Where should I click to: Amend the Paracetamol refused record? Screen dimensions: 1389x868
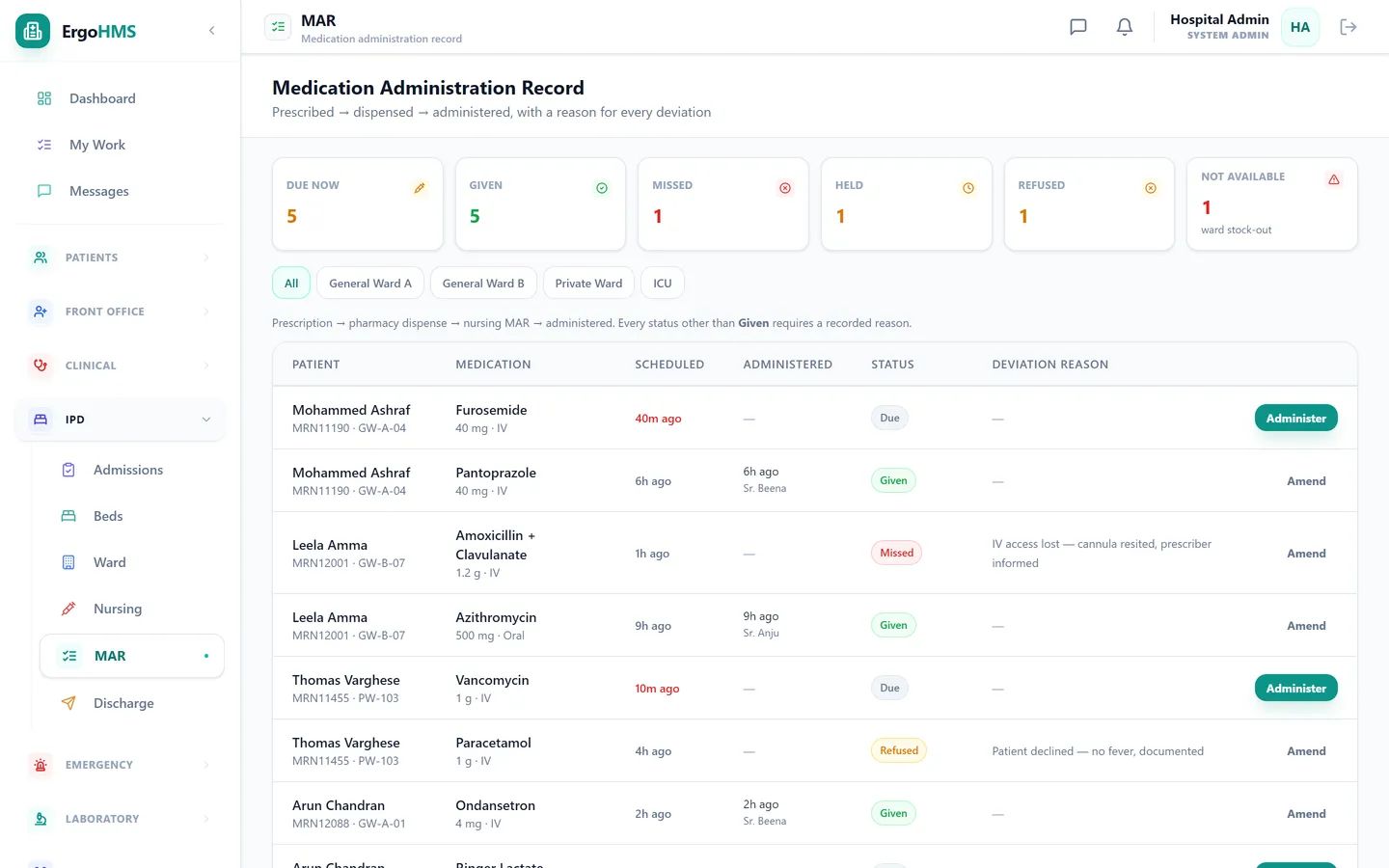pos(1306,751)
